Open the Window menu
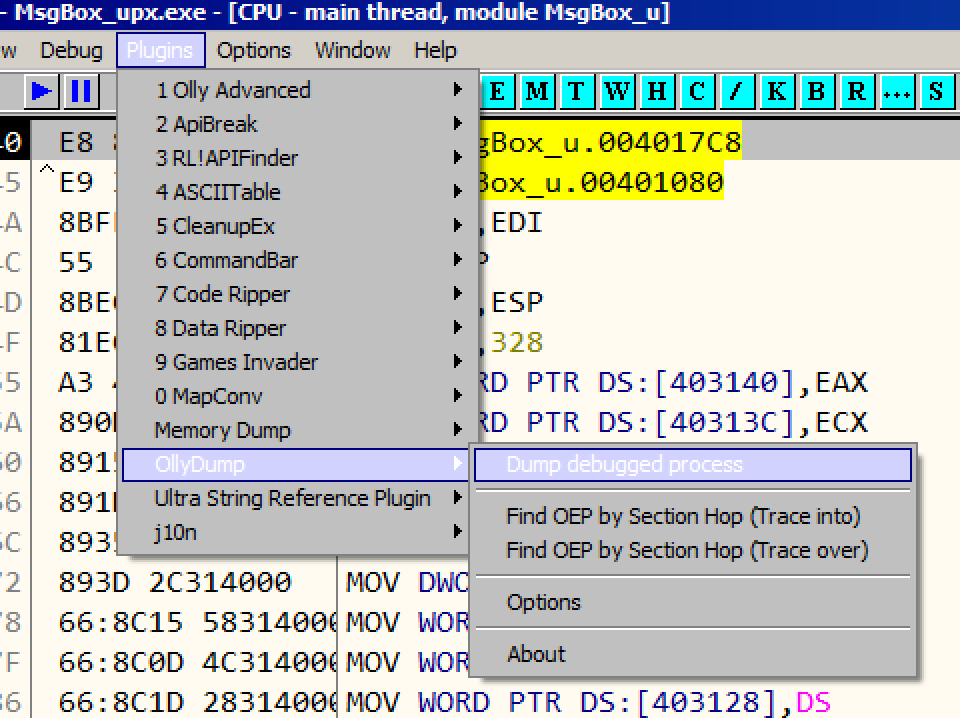Viewport: 960px width, 718px height. coord(353,50)
